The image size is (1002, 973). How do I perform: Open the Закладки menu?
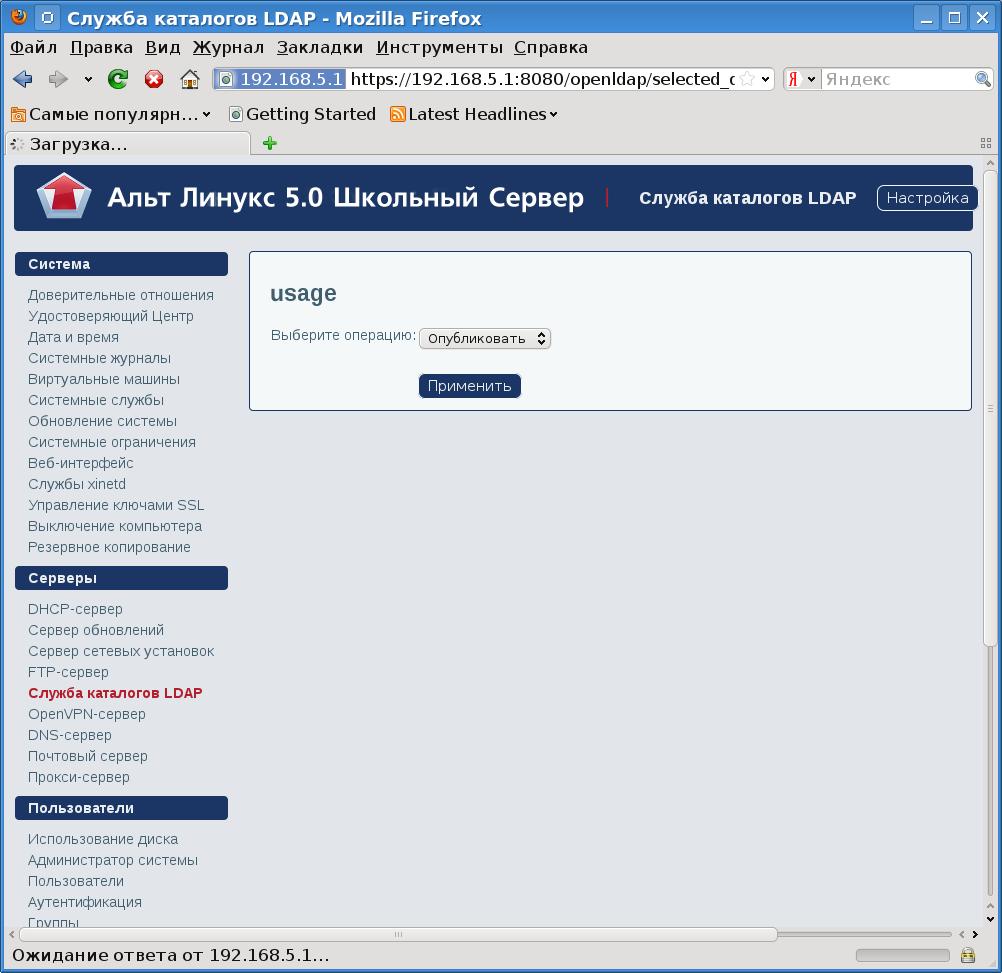[320, 47]
